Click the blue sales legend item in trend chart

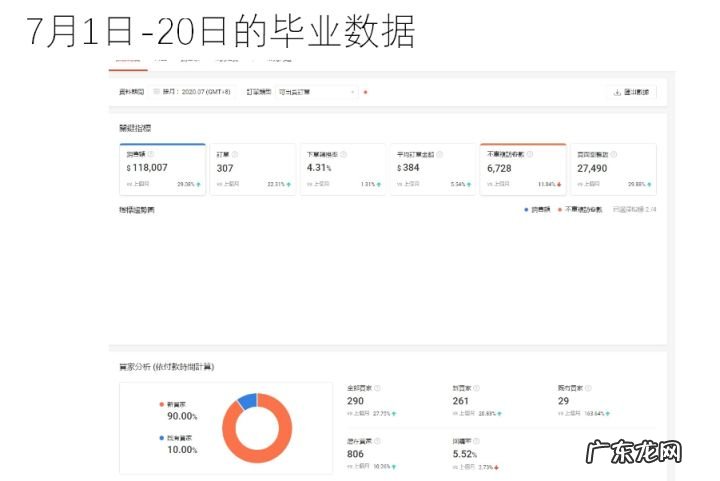(537, 209)
